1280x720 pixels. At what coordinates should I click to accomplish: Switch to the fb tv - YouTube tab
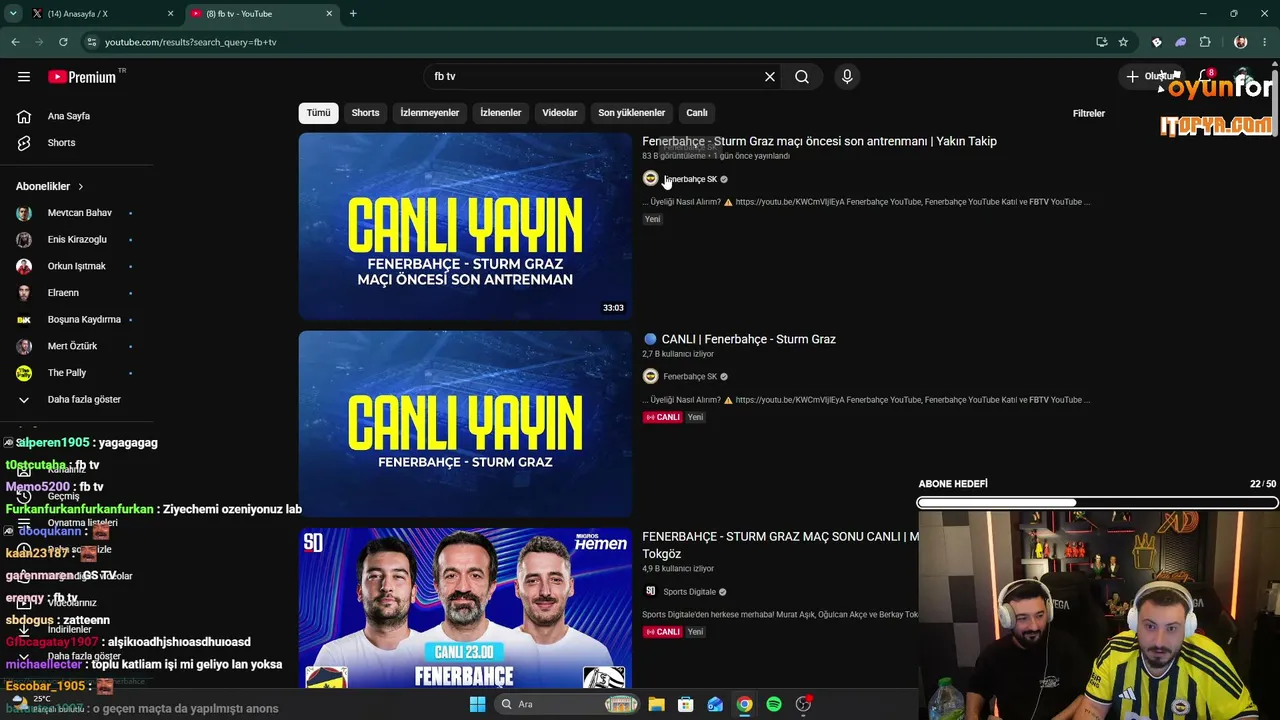pyautogui.click(x=262, y=14)
